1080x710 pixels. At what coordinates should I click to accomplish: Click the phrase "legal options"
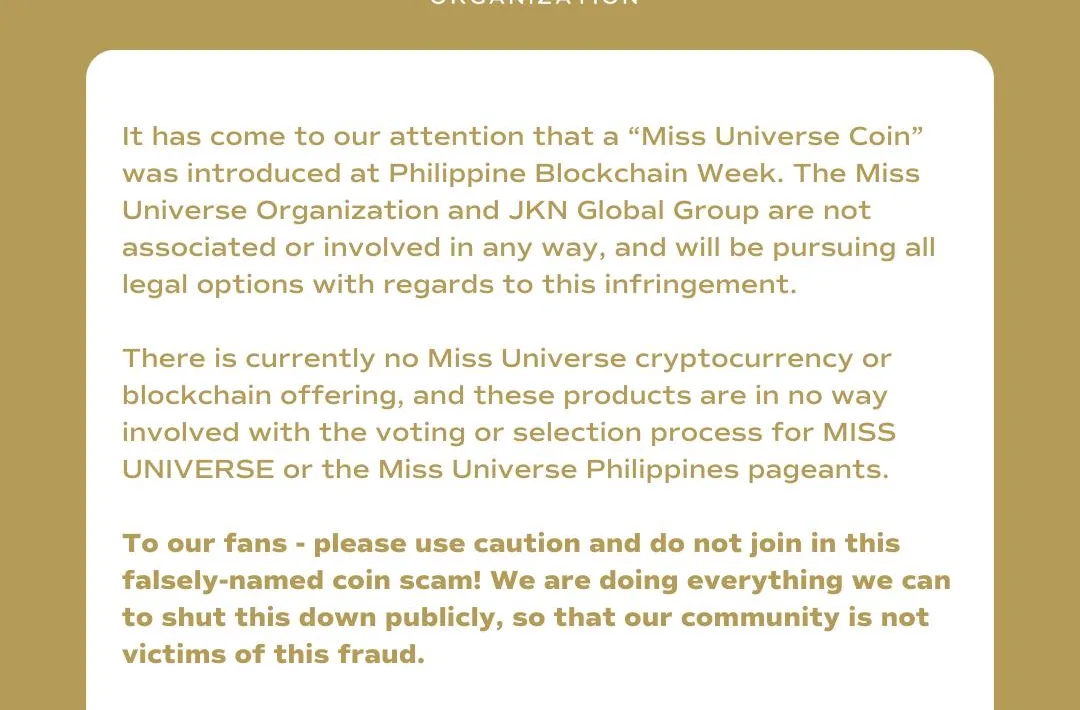pos(213,285)
